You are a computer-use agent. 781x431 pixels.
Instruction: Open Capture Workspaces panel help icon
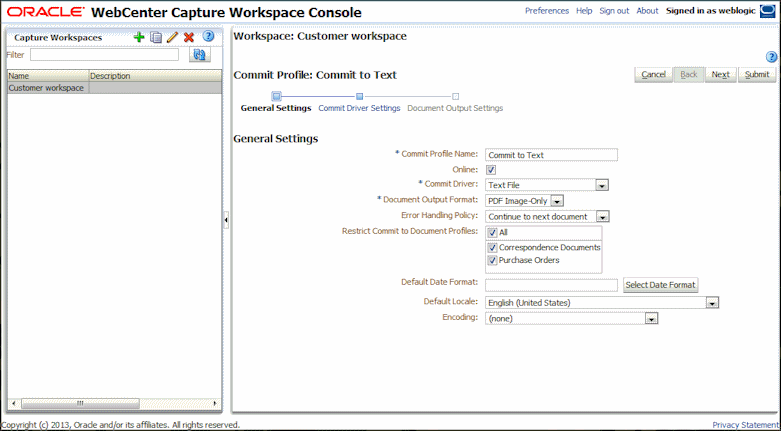pyautogui.click(x=208, y=36)
